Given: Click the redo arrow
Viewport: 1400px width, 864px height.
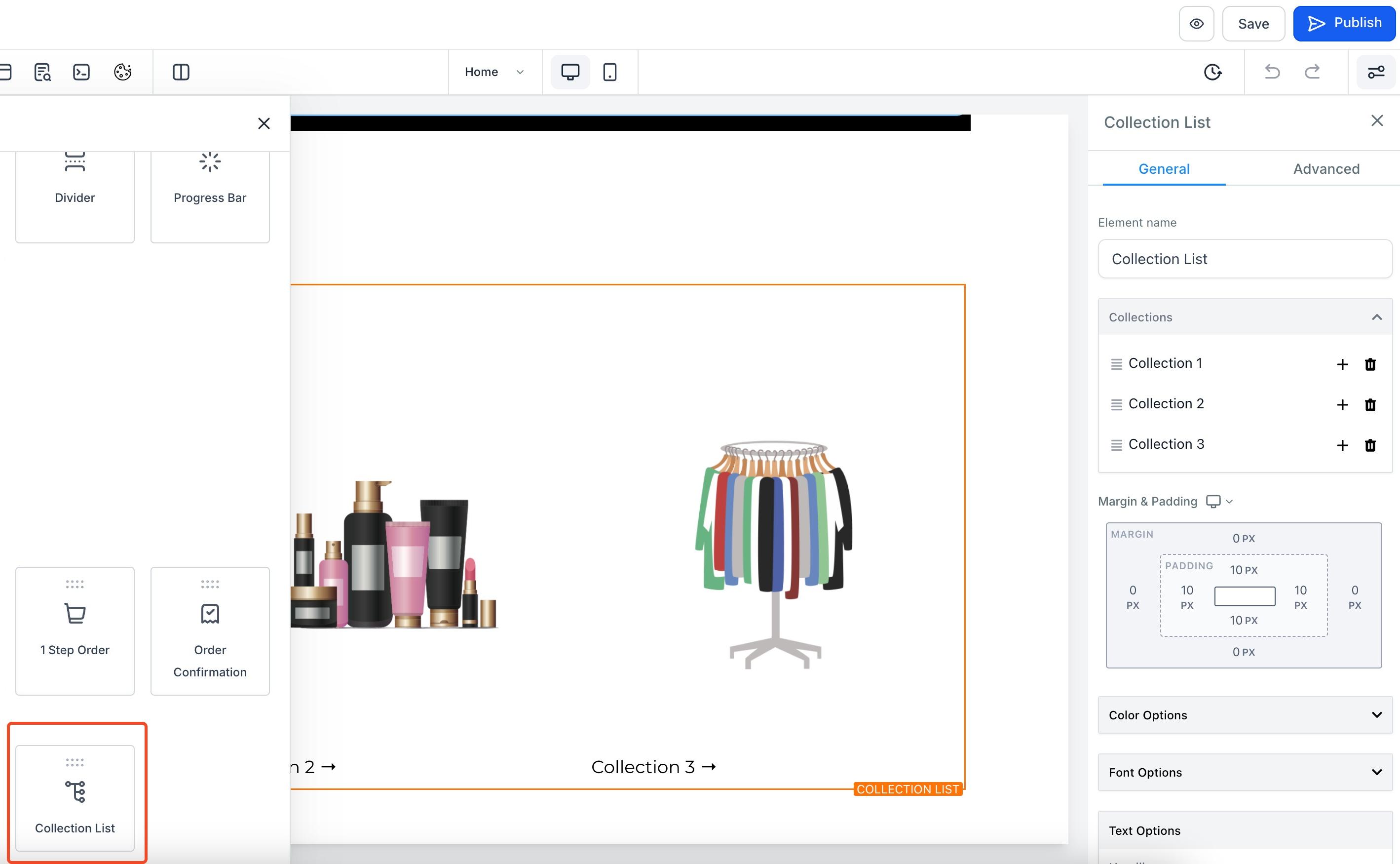Looking at the screenshot, I should tap(1313, 72).
